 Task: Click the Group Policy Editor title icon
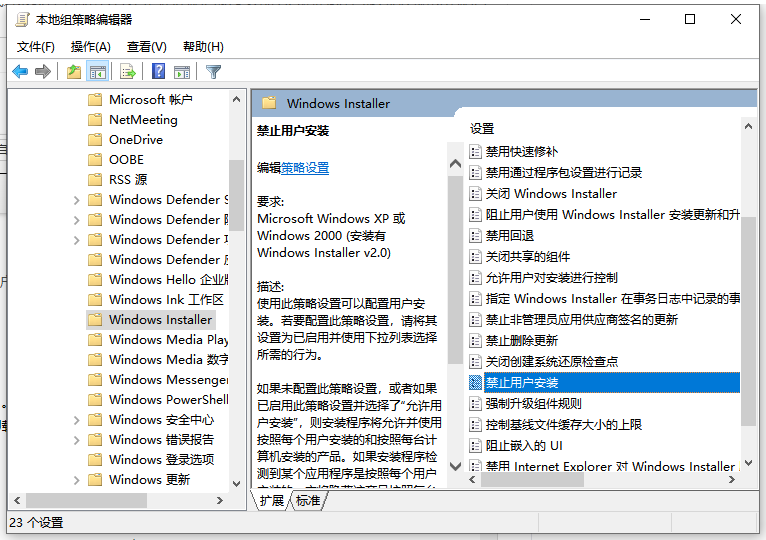(x=22, y=20)
